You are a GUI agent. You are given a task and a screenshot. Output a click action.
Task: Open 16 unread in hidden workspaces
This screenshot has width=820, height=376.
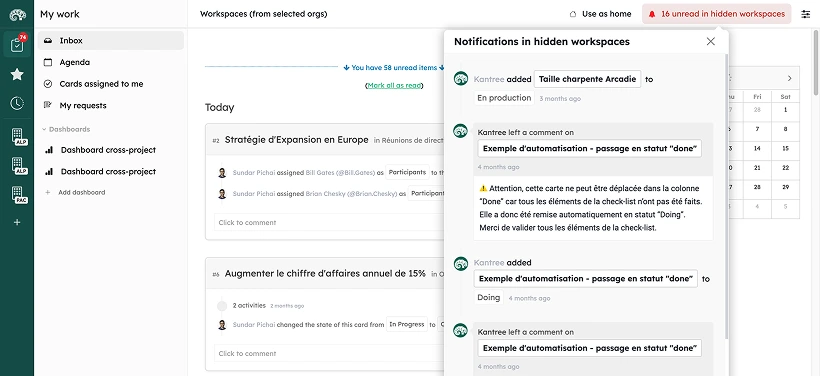coord(717,14)
